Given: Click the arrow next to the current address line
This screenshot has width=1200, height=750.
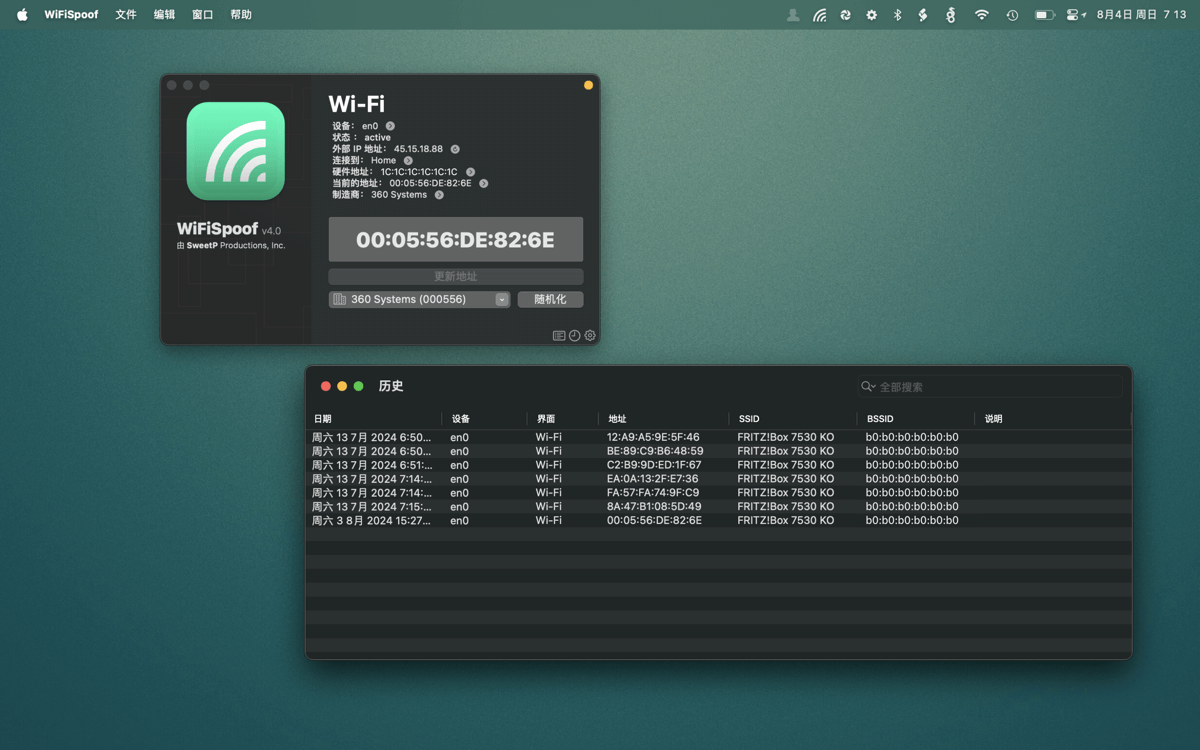Looking at the screenshot, I should pyautogui.click(x=484, y=184).
